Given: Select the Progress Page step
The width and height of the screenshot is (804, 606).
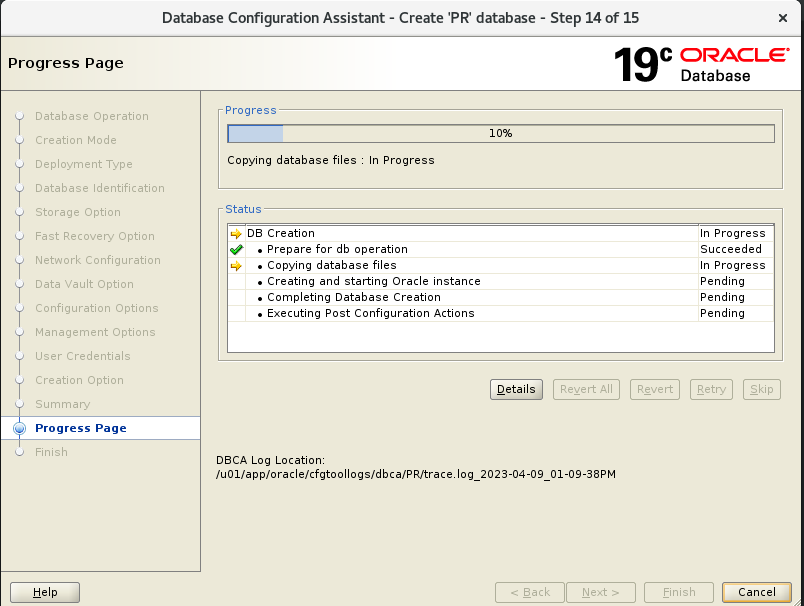Looking at the screenshot, I should tap(81, 428).
